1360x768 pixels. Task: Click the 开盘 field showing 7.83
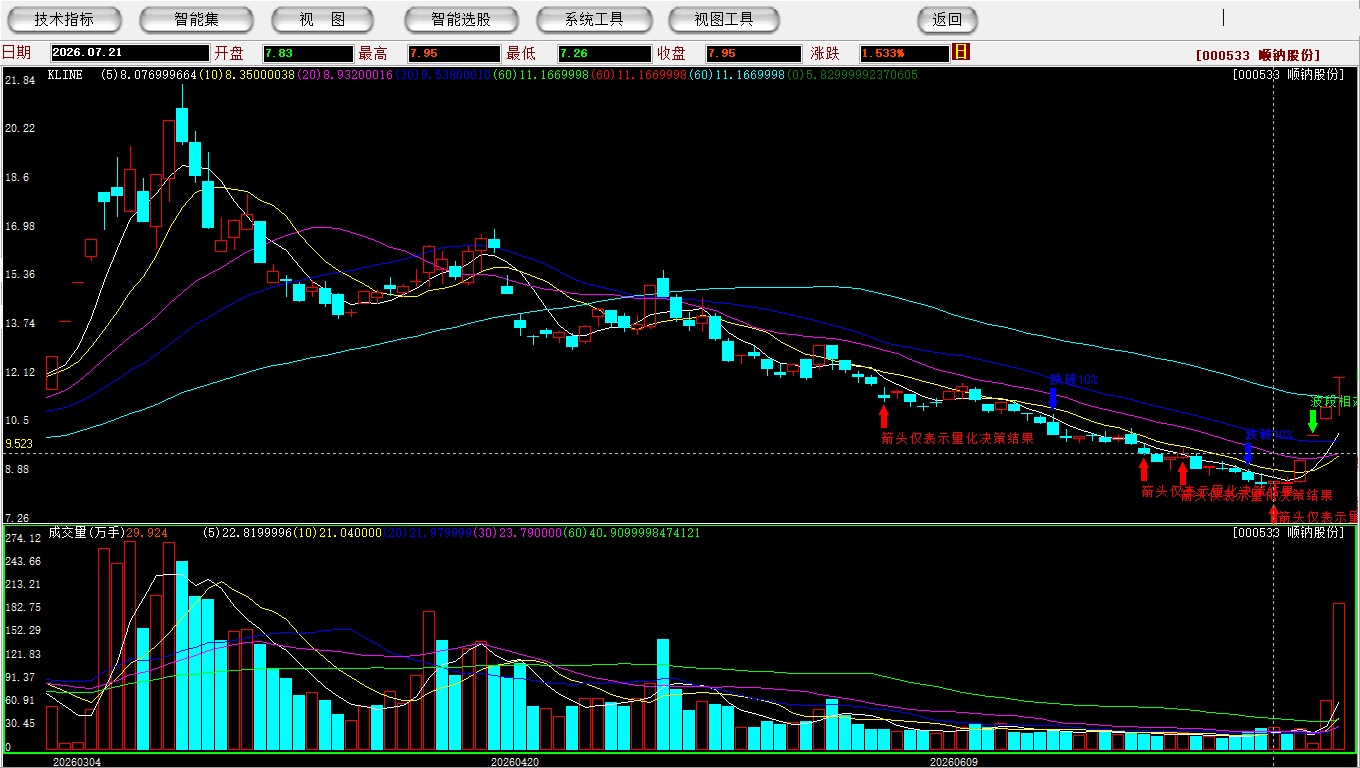tap(308, 53)
